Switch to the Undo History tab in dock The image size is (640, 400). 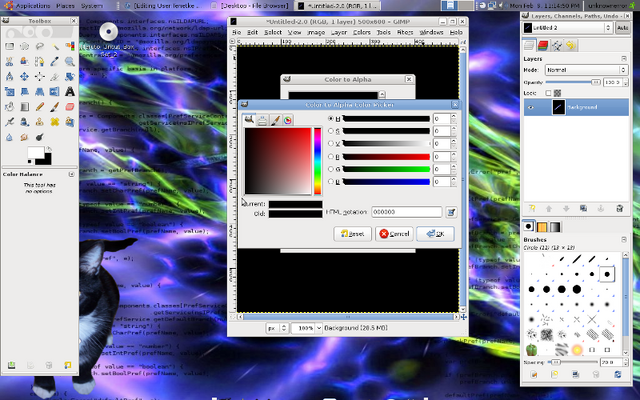571,45
